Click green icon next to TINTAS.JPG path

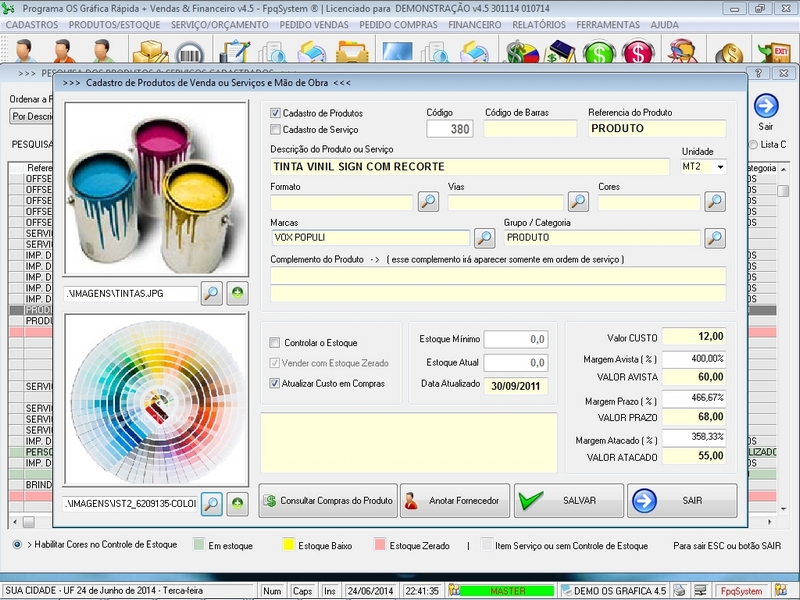[237, 293]
